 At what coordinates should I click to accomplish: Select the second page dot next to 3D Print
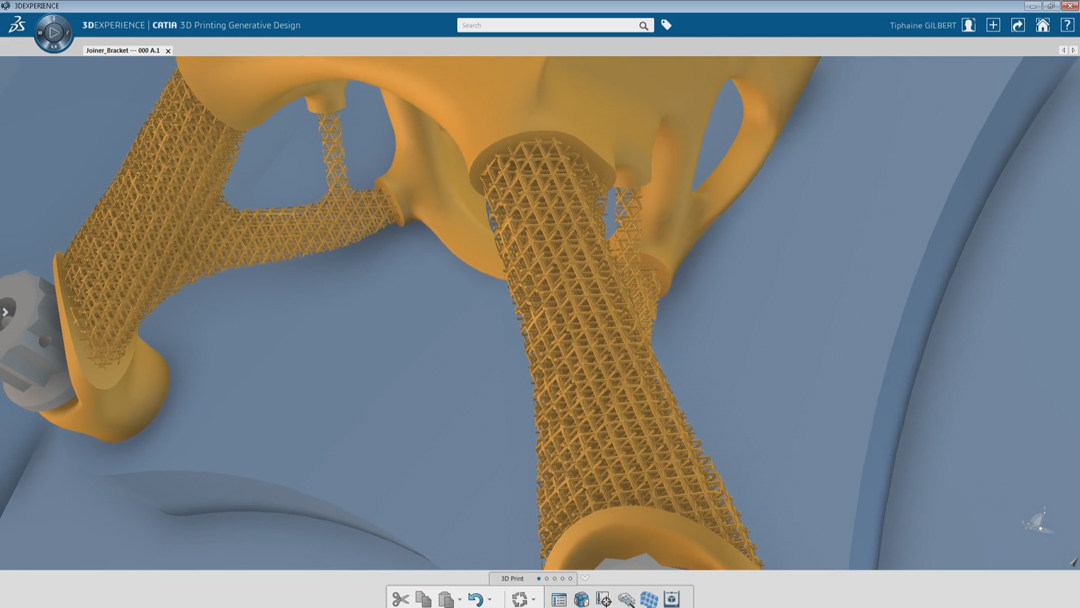(x=548, y=578)
